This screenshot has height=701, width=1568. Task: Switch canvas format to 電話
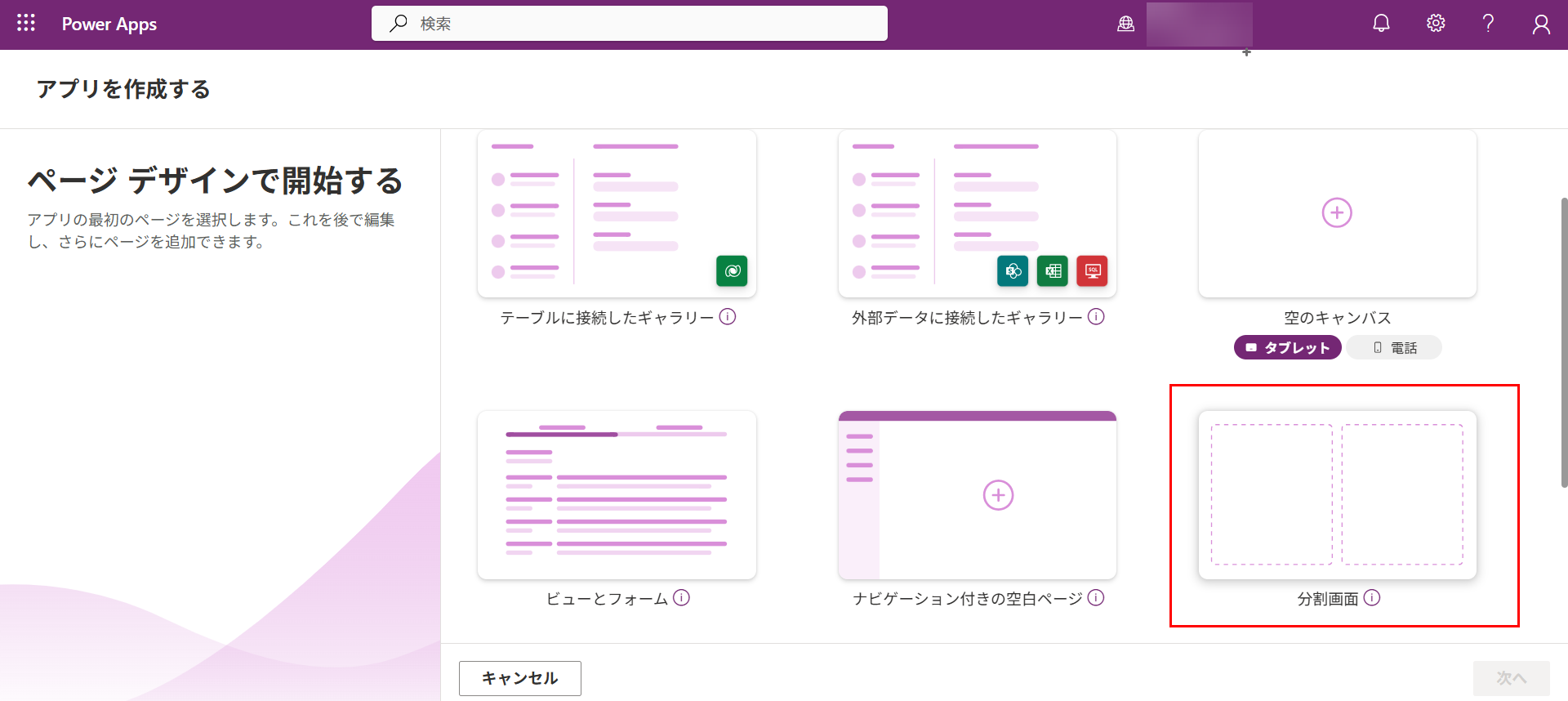click(1394, 347)
